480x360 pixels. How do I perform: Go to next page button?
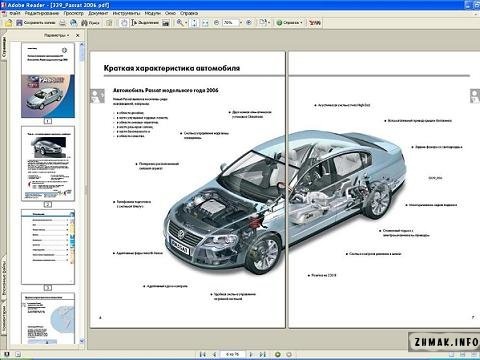(251, 354)
